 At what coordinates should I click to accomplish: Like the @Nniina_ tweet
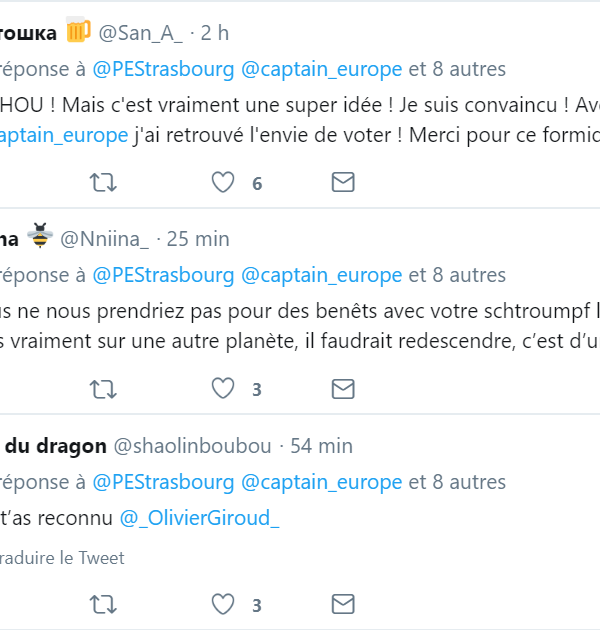point(223,388)
